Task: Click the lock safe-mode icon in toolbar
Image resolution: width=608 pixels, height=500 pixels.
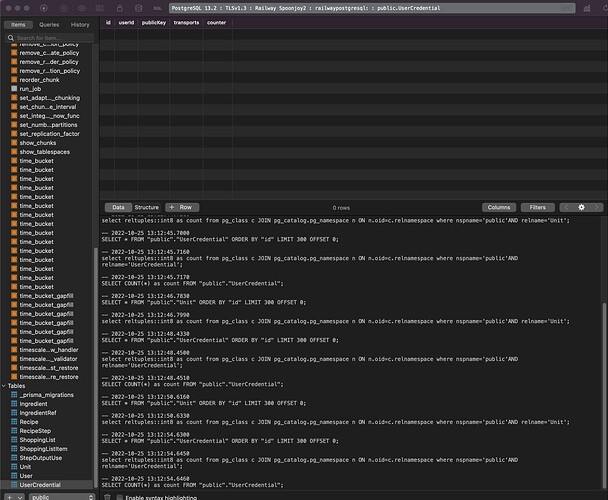Action: [119, 8]
